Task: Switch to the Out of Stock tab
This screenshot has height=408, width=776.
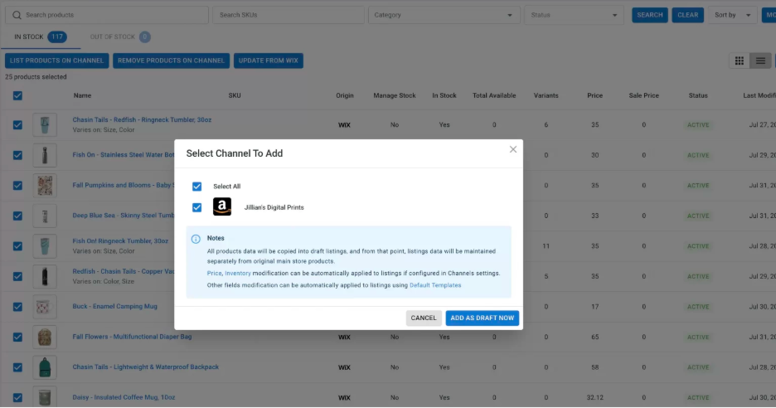Action: pyautogui.click(x=120, y=37)
